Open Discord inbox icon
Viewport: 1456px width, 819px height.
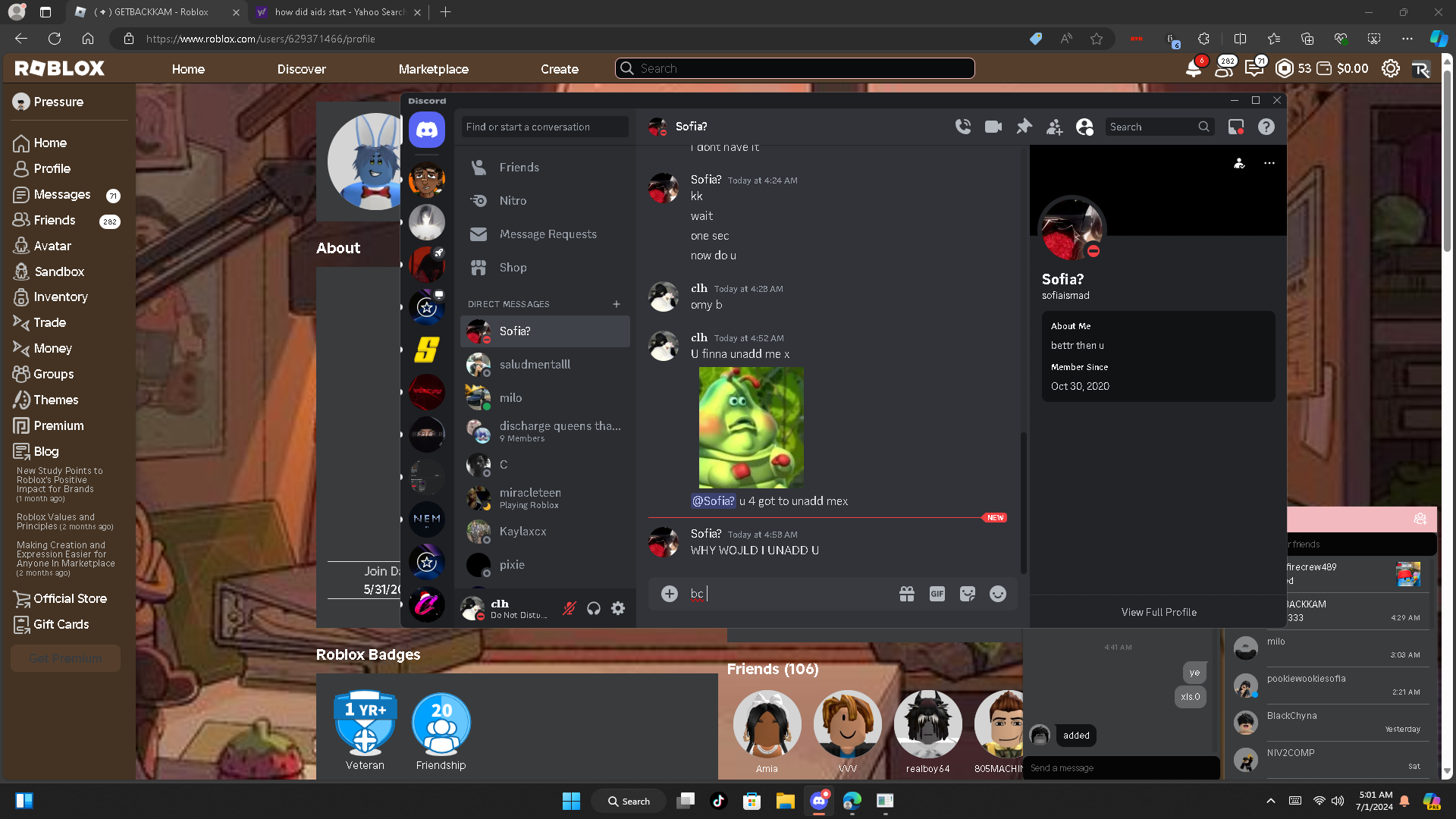tap(1236, 127)
